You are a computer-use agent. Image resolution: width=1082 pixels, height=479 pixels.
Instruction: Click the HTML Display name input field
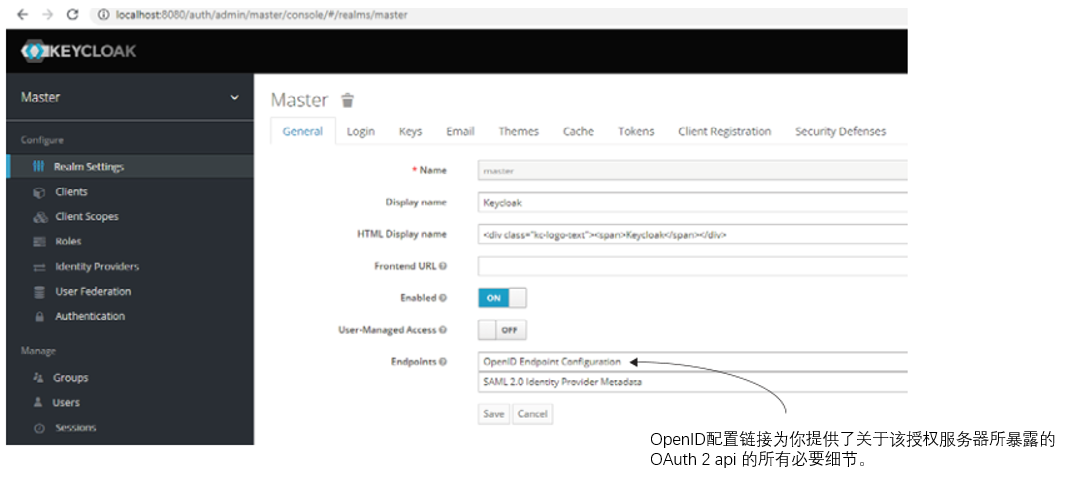(x=693, y=235)
